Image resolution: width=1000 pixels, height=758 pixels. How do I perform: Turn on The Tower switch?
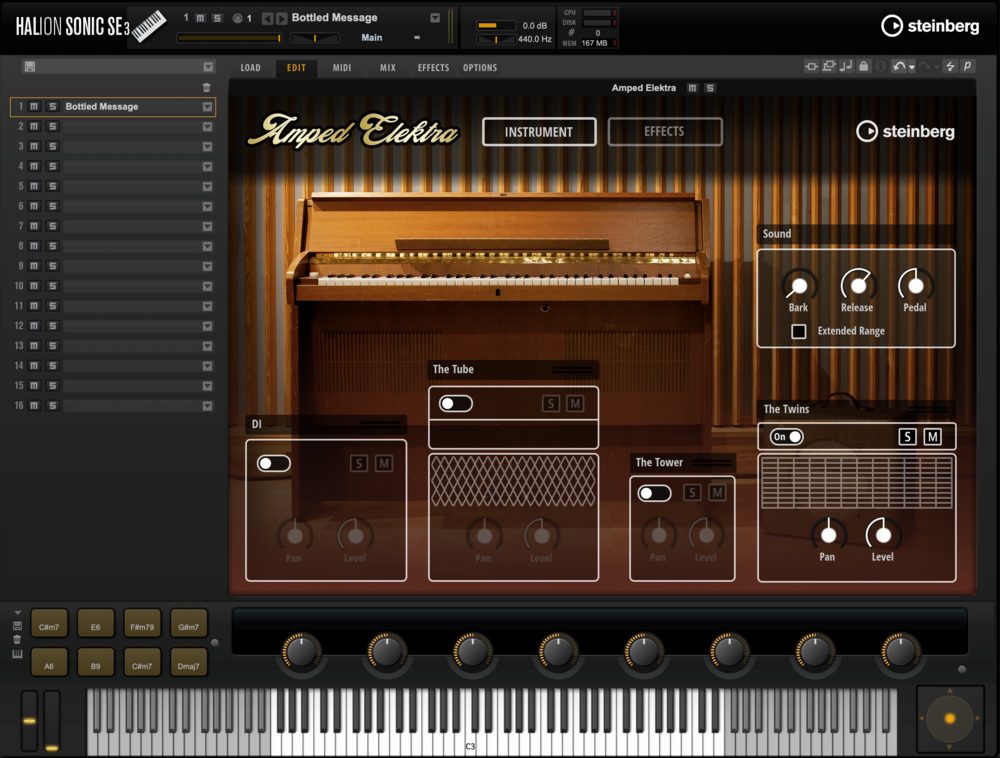tap(654, 493)
